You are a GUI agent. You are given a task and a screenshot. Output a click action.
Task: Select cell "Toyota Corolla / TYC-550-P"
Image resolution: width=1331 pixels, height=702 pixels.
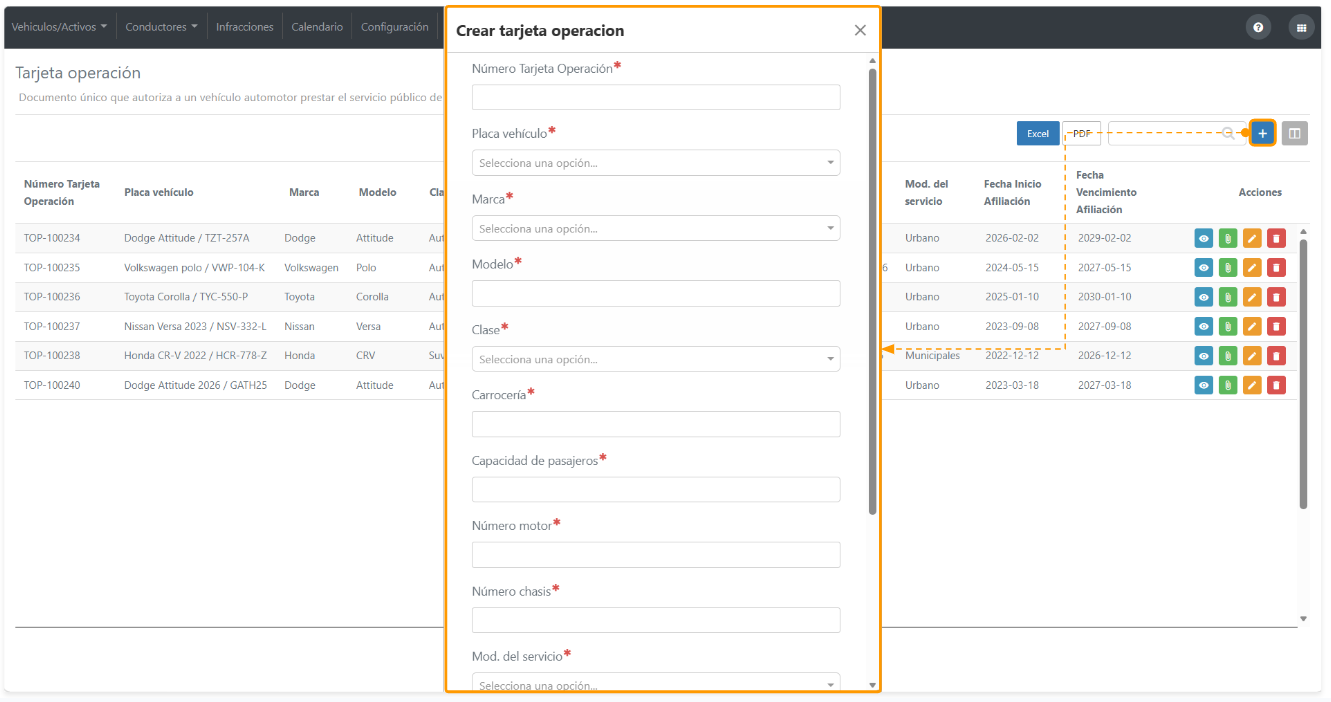pos(186,297)
